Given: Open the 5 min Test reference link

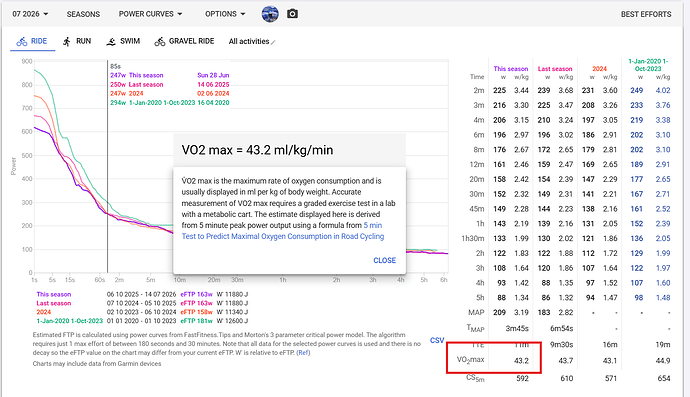Looking at the screenshot, I should click(283, 236).
